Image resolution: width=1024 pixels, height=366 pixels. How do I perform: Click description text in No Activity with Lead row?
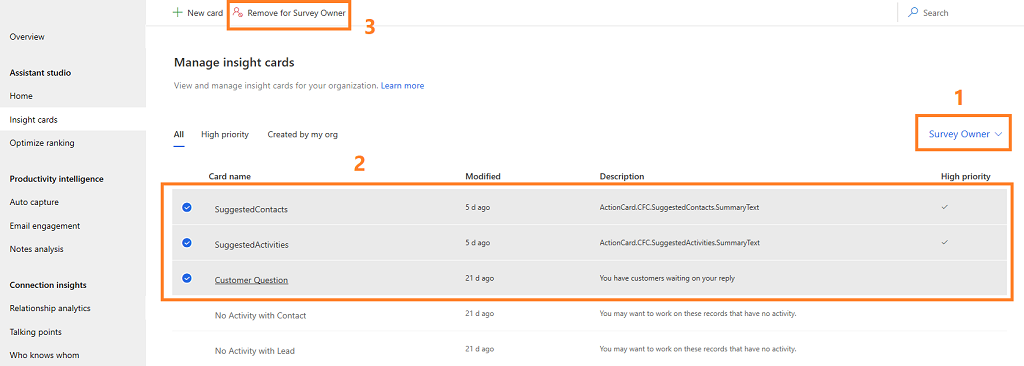point(697,348)
